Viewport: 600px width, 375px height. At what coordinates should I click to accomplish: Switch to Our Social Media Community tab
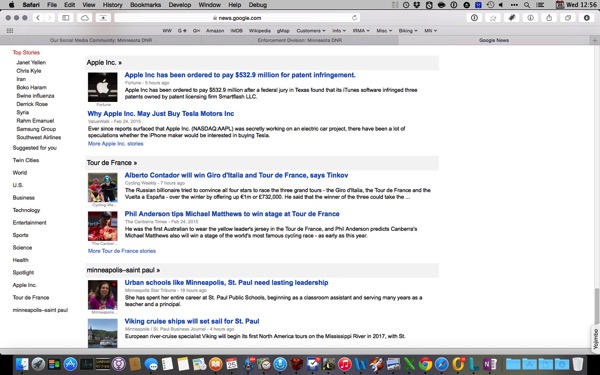click(101, 40)
